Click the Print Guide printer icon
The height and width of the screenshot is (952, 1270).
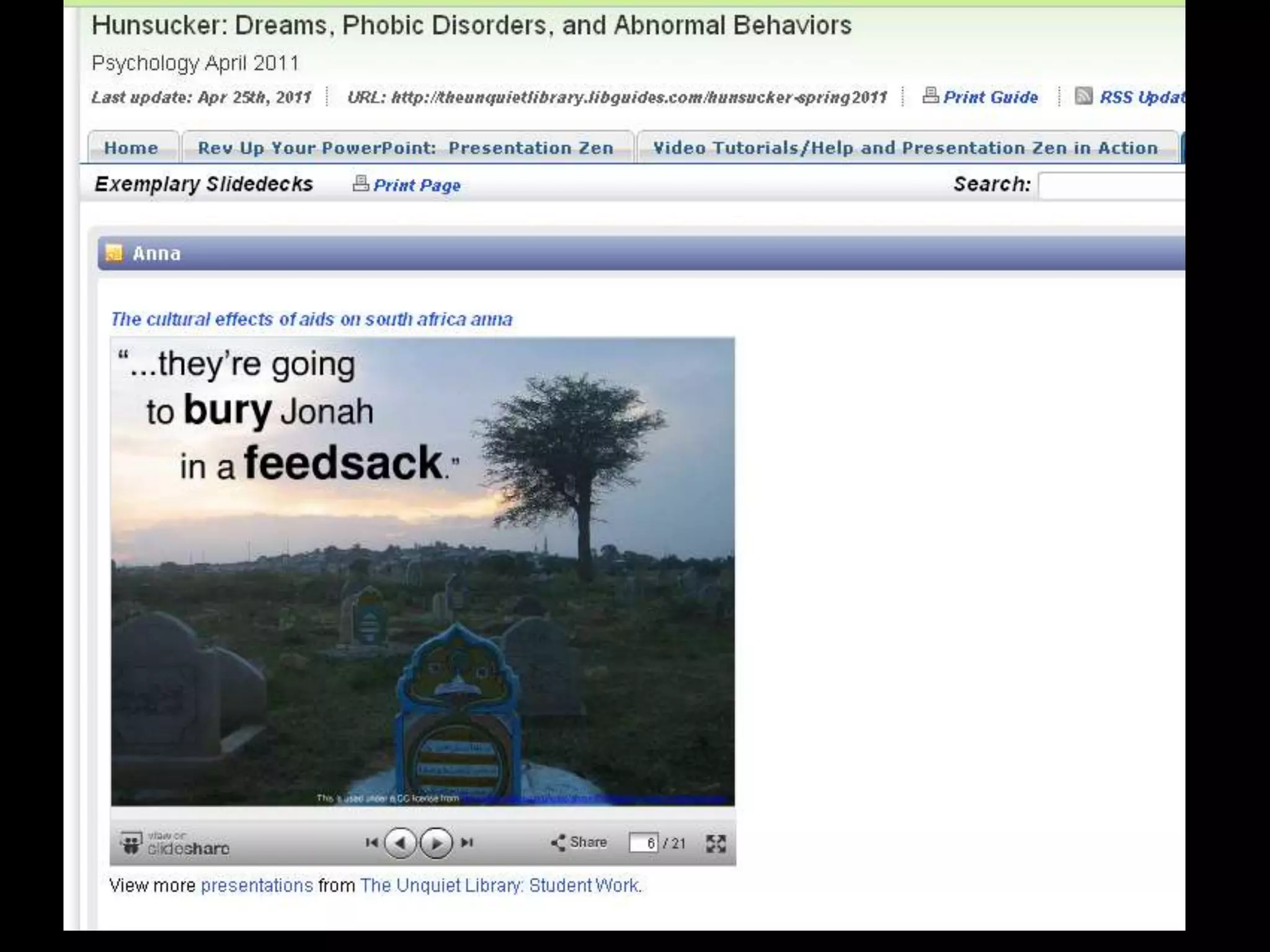click(930, 95)
